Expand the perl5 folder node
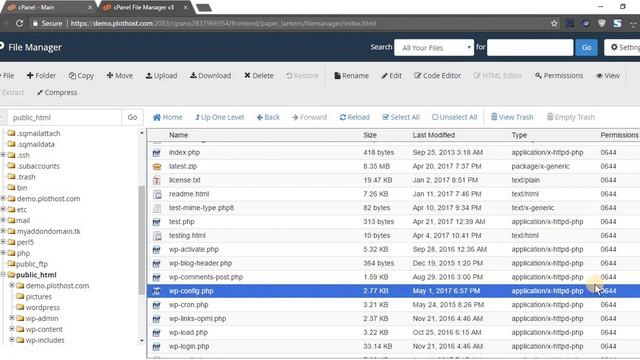Image resolution: width=640 pixels, height=360 pixels. [3, 242]
